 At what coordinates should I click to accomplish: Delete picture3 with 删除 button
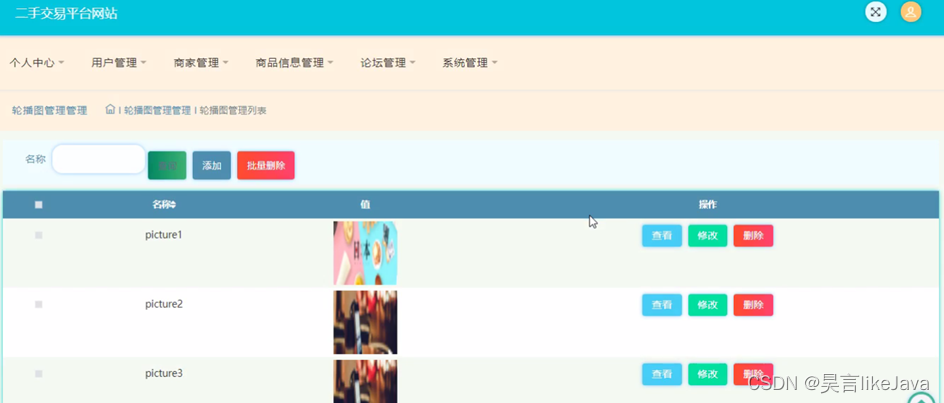coord(753,374)
